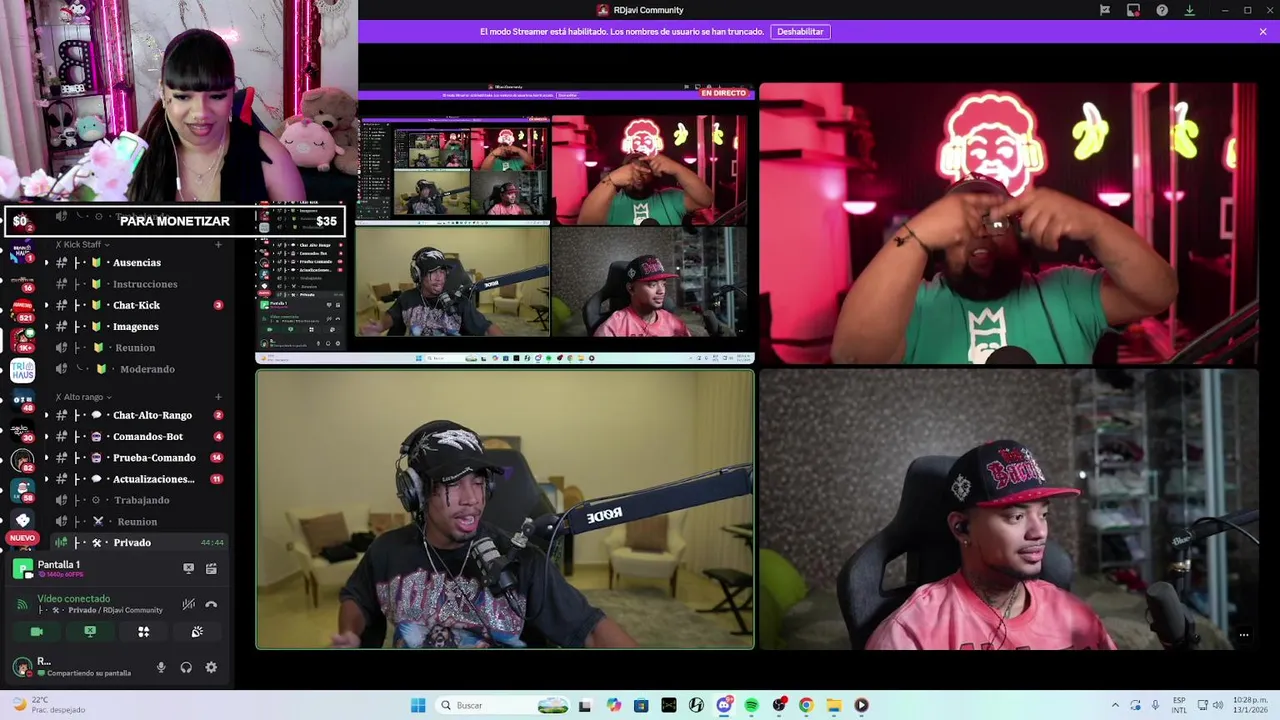
Task: Open the Ausencias channel
Action: coord(137,263)
